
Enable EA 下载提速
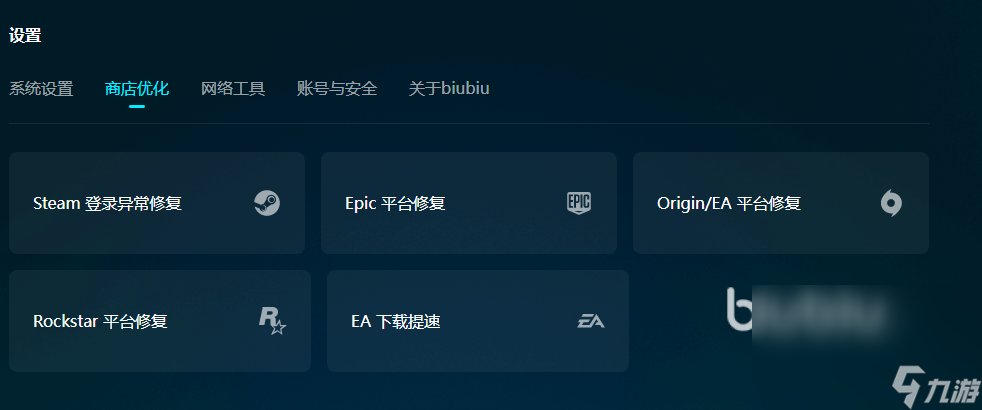(478, 321)
